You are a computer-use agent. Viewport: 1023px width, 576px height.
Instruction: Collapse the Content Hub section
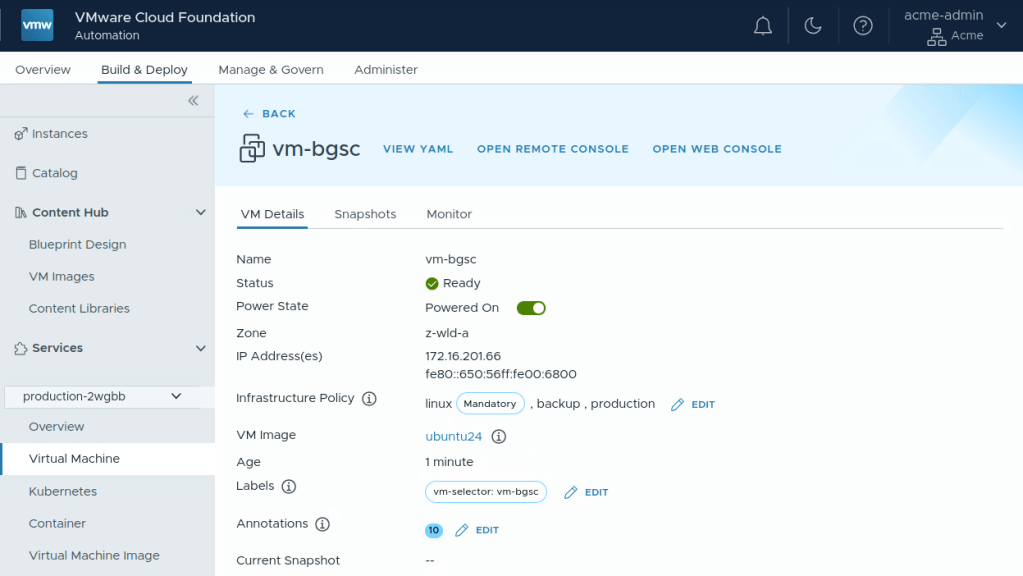click(x=200, y=213)
